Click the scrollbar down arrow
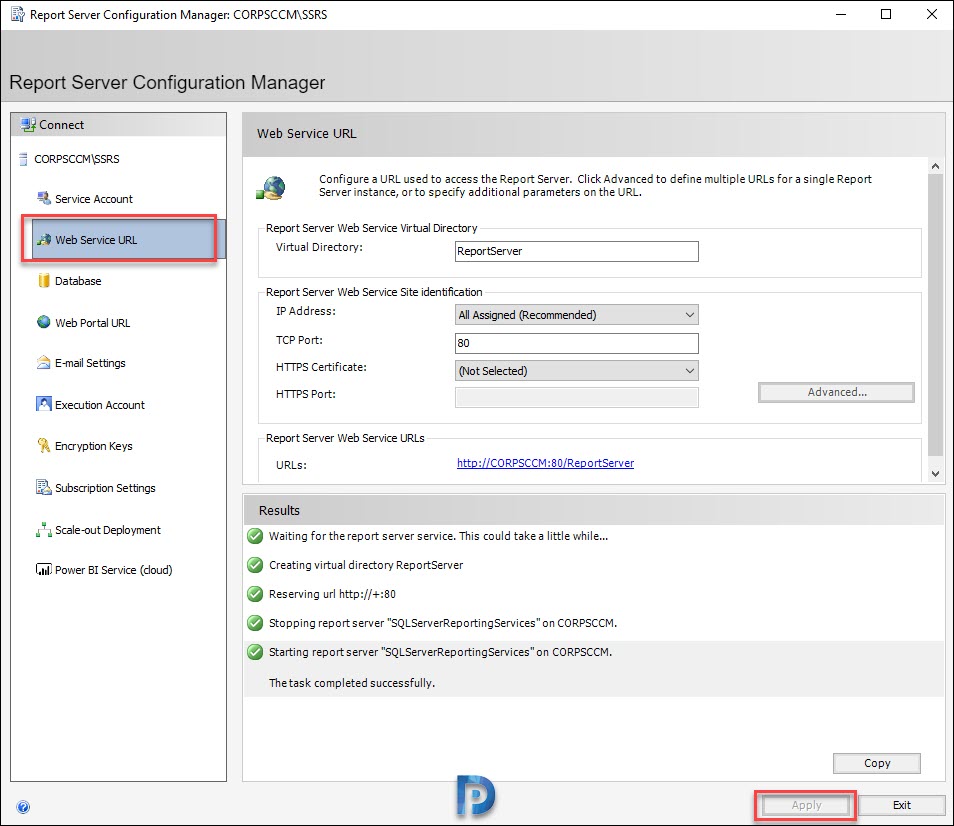 click(x=935, y=473)
